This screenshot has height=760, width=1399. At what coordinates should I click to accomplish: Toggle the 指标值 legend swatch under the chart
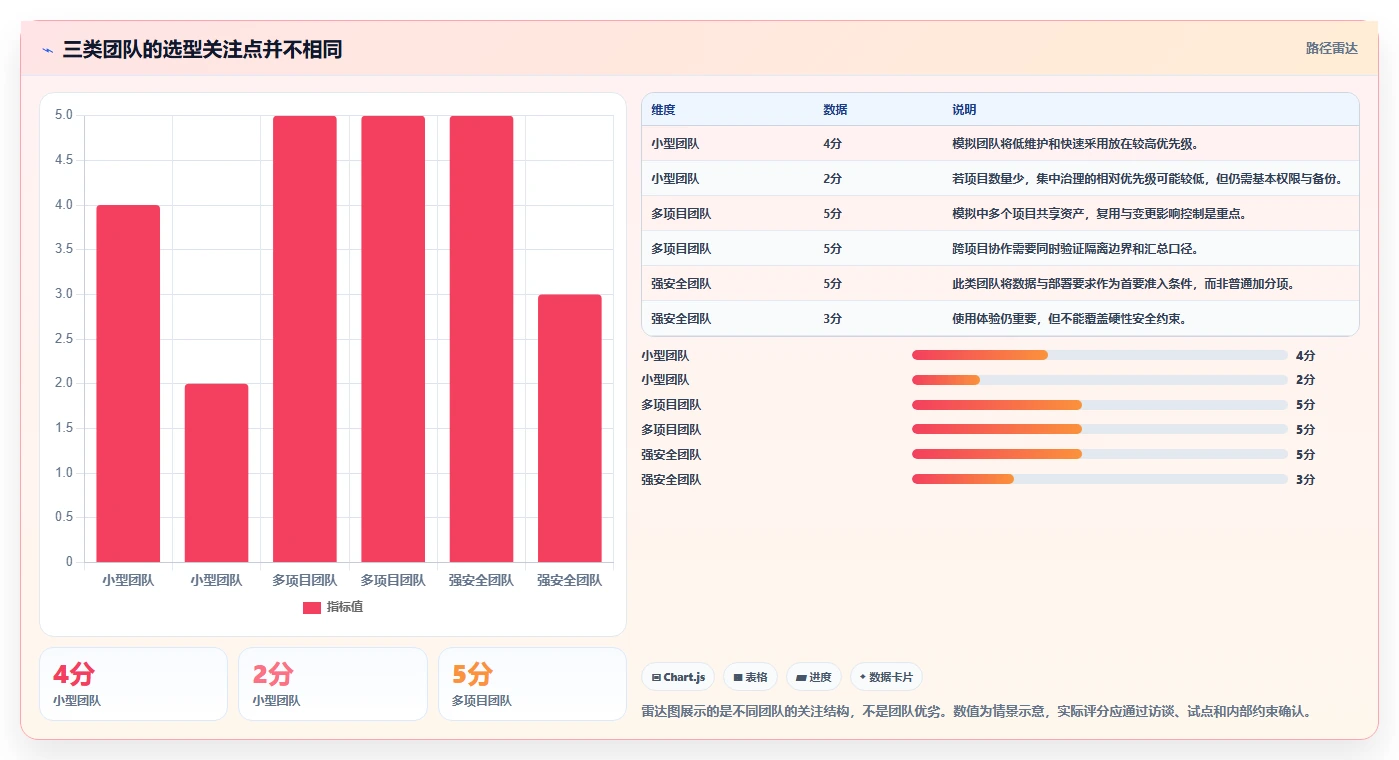pos(312,607)
